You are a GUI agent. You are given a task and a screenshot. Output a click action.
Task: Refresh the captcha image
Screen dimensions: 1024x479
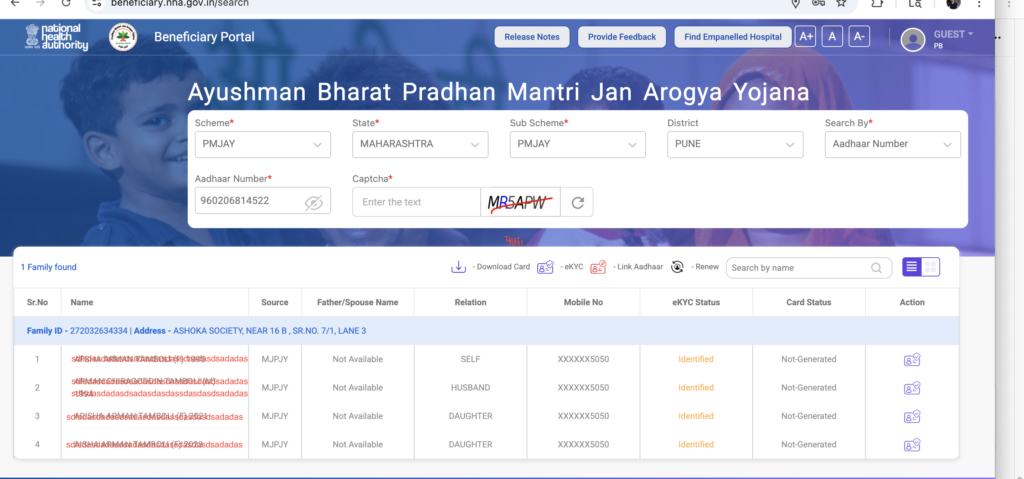pos(577,203)
